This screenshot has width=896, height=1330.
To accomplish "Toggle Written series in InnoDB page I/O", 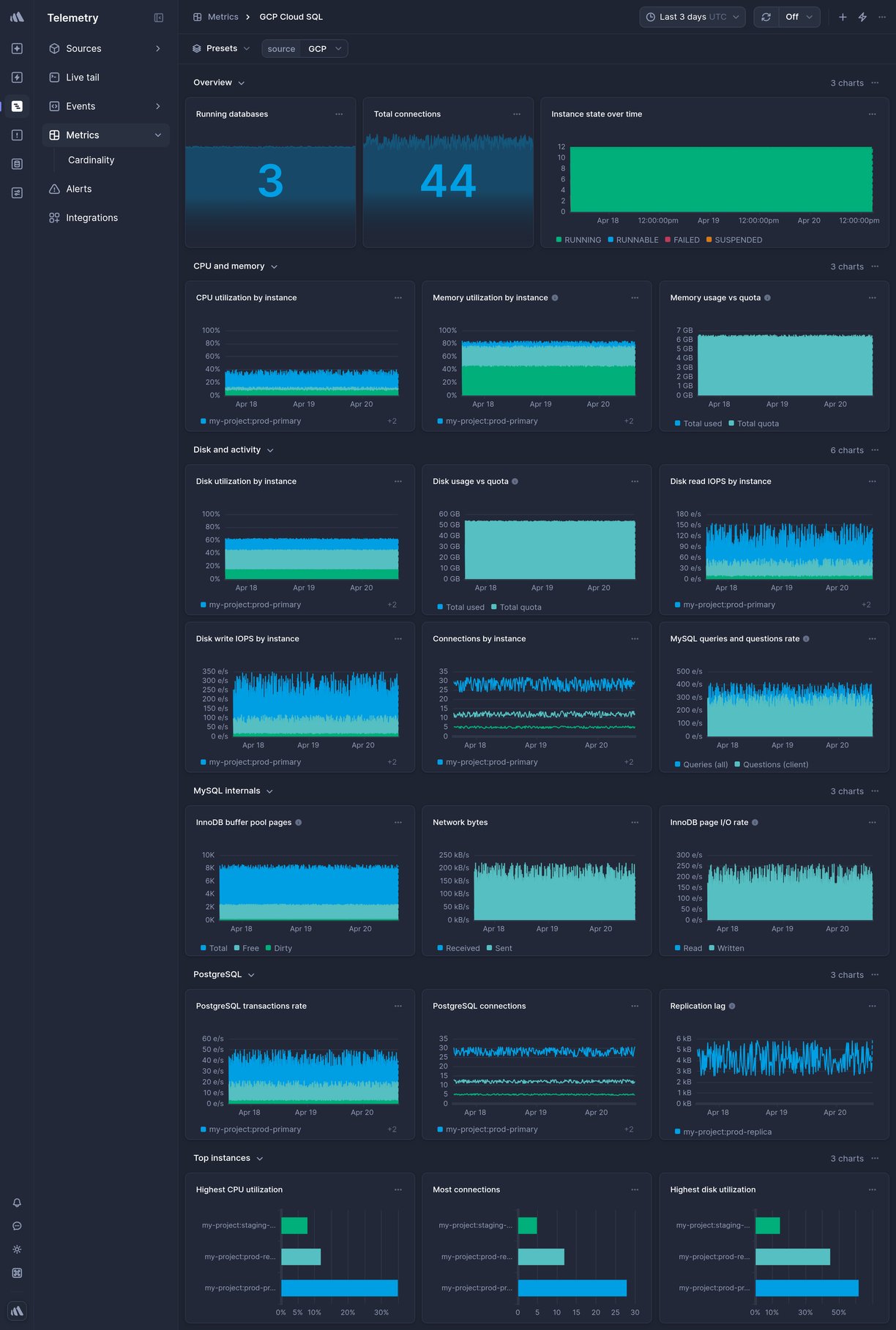I will pyautogui.click(x=727, y=949).
